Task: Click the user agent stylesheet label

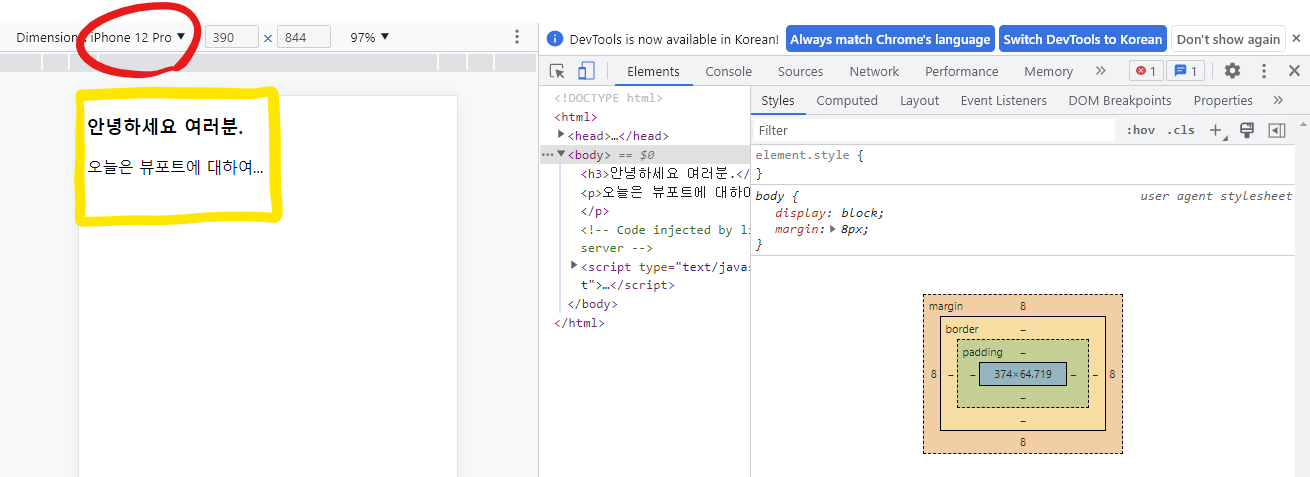Action: pyautogui.click(x=1216, y=196)
